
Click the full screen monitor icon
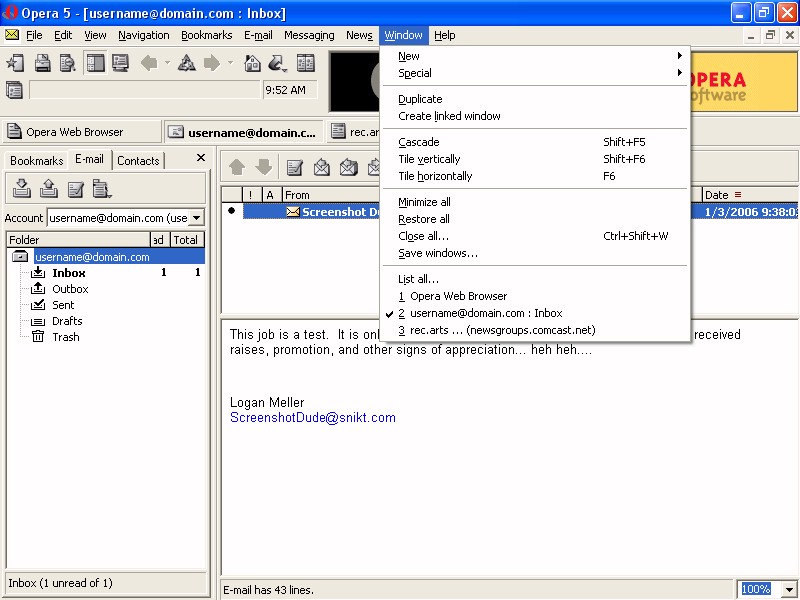(x=120, y=63)
